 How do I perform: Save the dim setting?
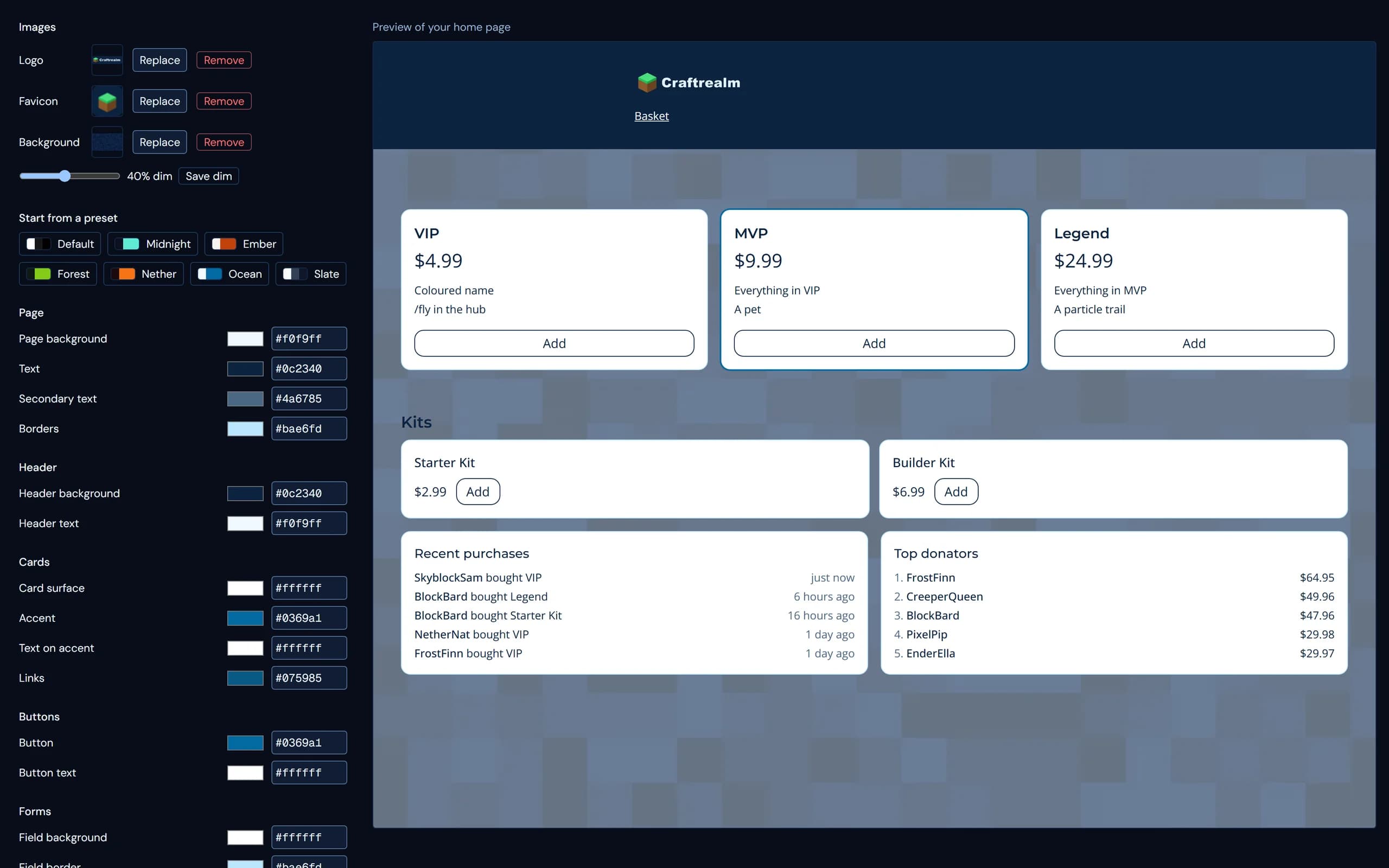tap(208, 176)
